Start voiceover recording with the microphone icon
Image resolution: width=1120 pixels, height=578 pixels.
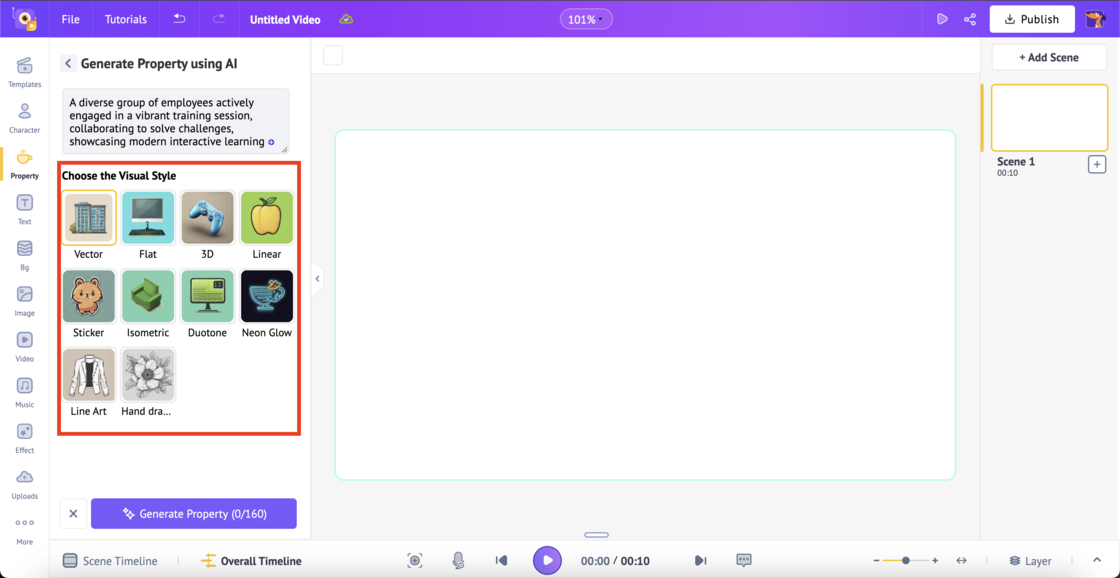459,560
